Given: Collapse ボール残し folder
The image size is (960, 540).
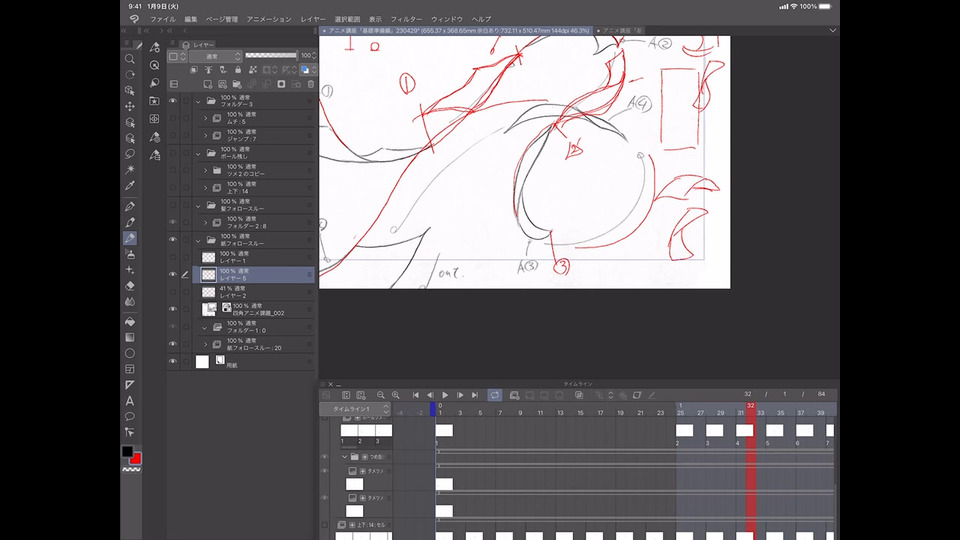Looking at the screenshot, I should pyautogui.click(x=198, y=154).
